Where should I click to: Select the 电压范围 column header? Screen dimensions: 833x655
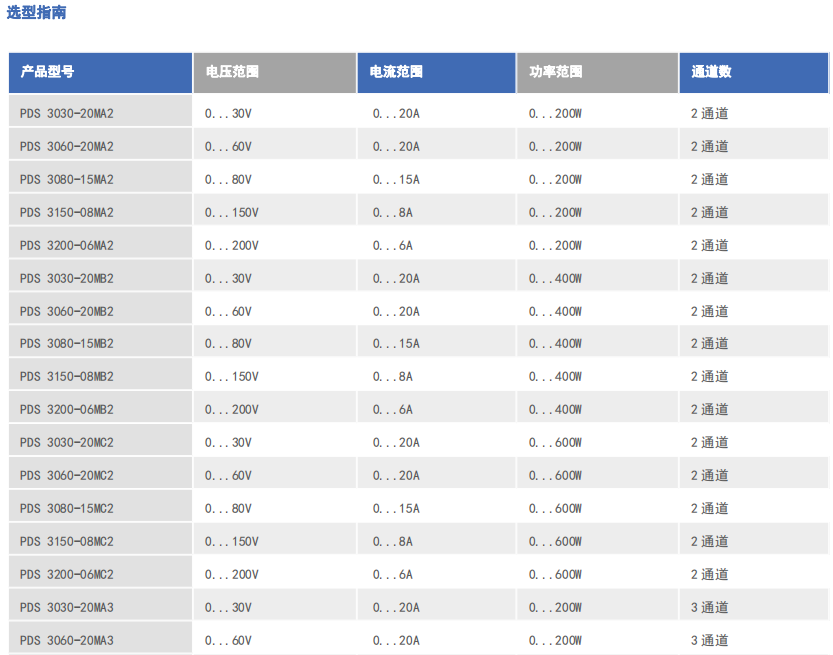pyautogui.click(x=275, y=73)
